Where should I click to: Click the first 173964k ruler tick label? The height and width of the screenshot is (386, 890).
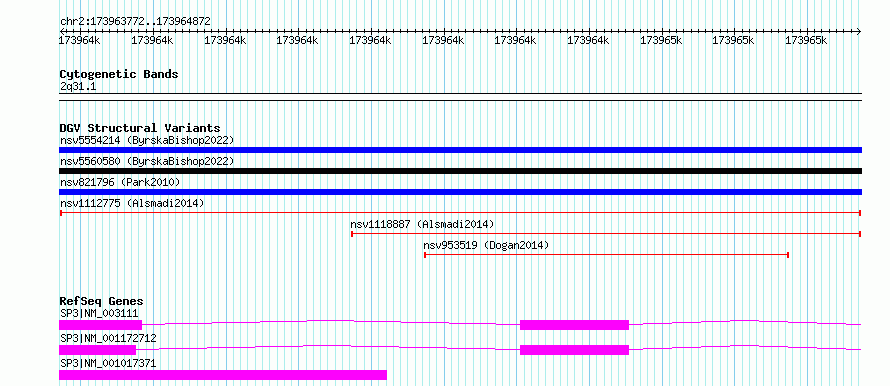(x=80, y=40)
